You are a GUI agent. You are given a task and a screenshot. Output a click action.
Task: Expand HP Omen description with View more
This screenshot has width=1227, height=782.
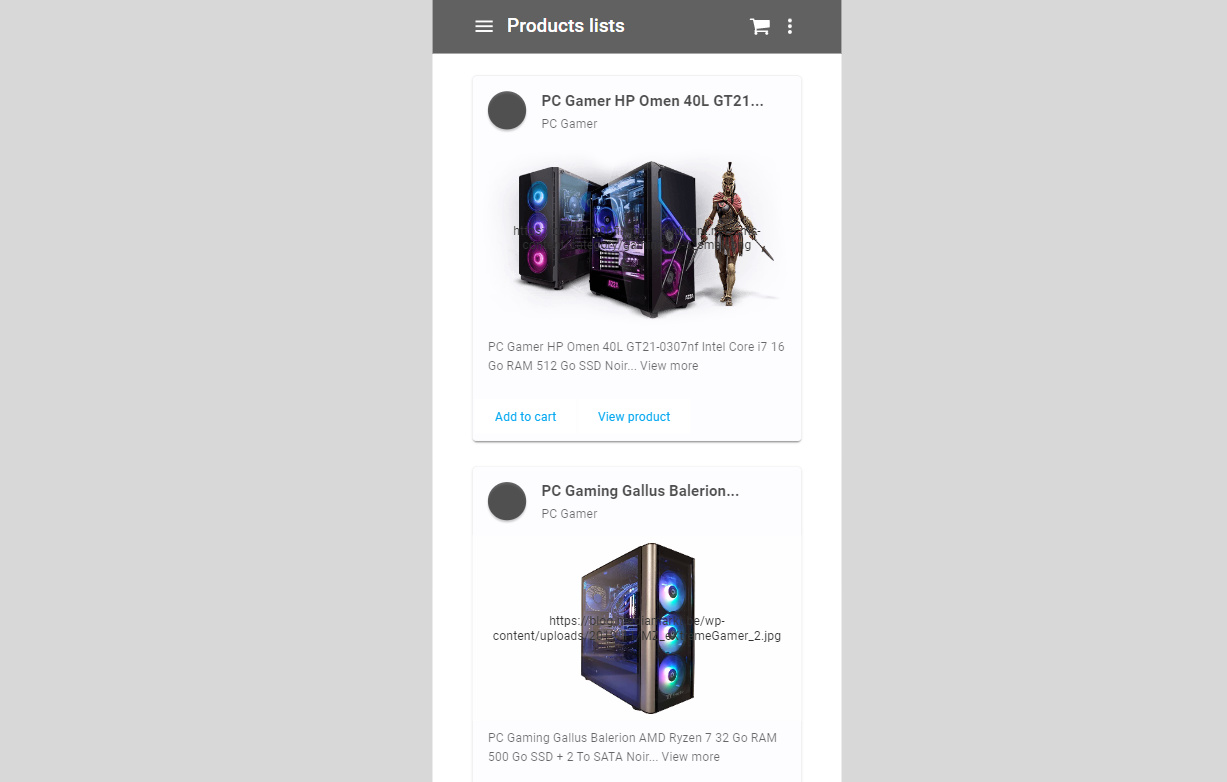pos(669,366)
